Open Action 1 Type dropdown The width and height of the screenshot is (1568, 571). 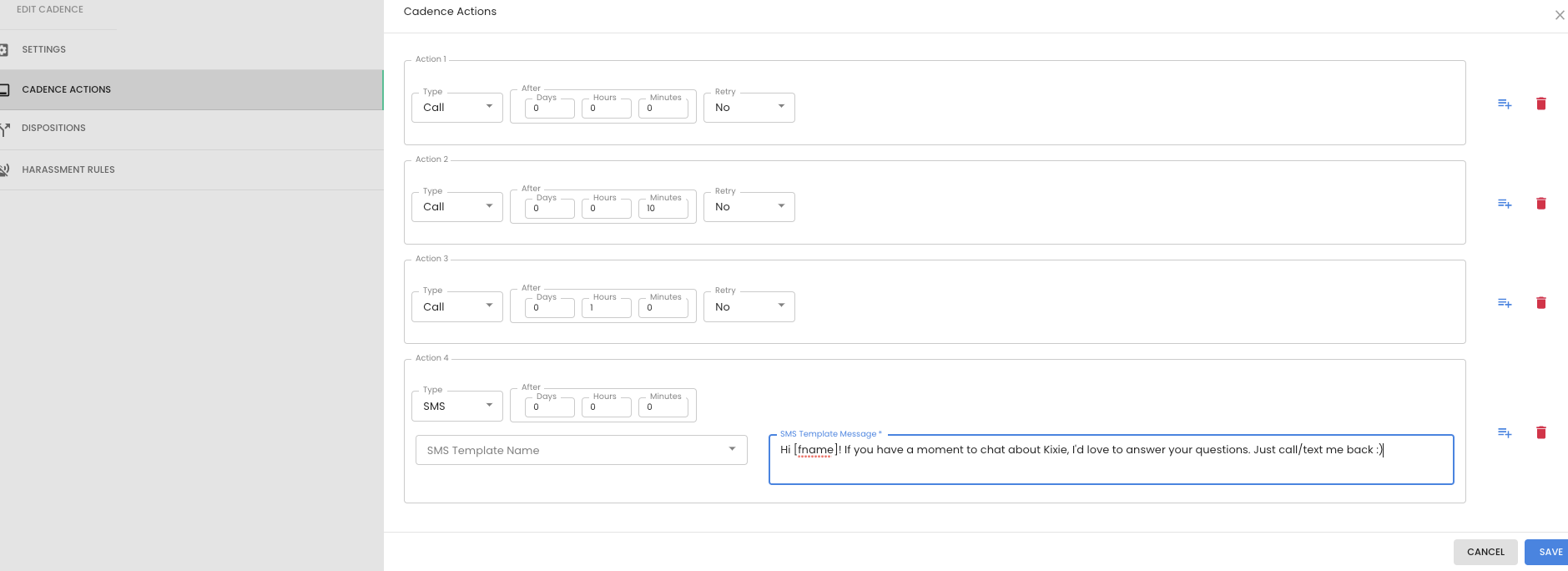[x=457, y=108]
